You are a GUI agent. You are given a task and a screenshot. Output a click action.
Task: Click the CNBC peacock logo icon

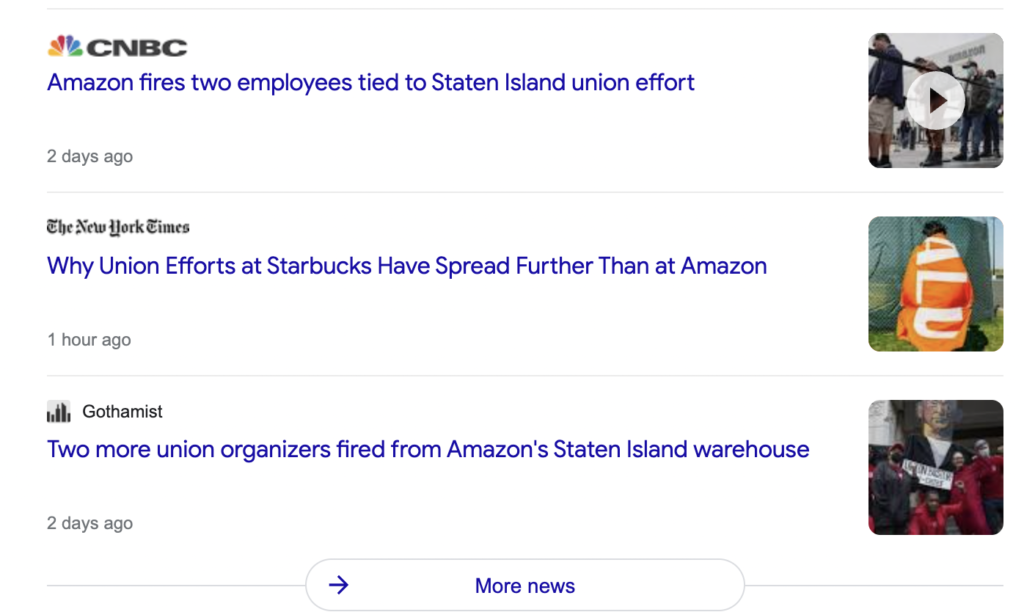tap(65, 46)
